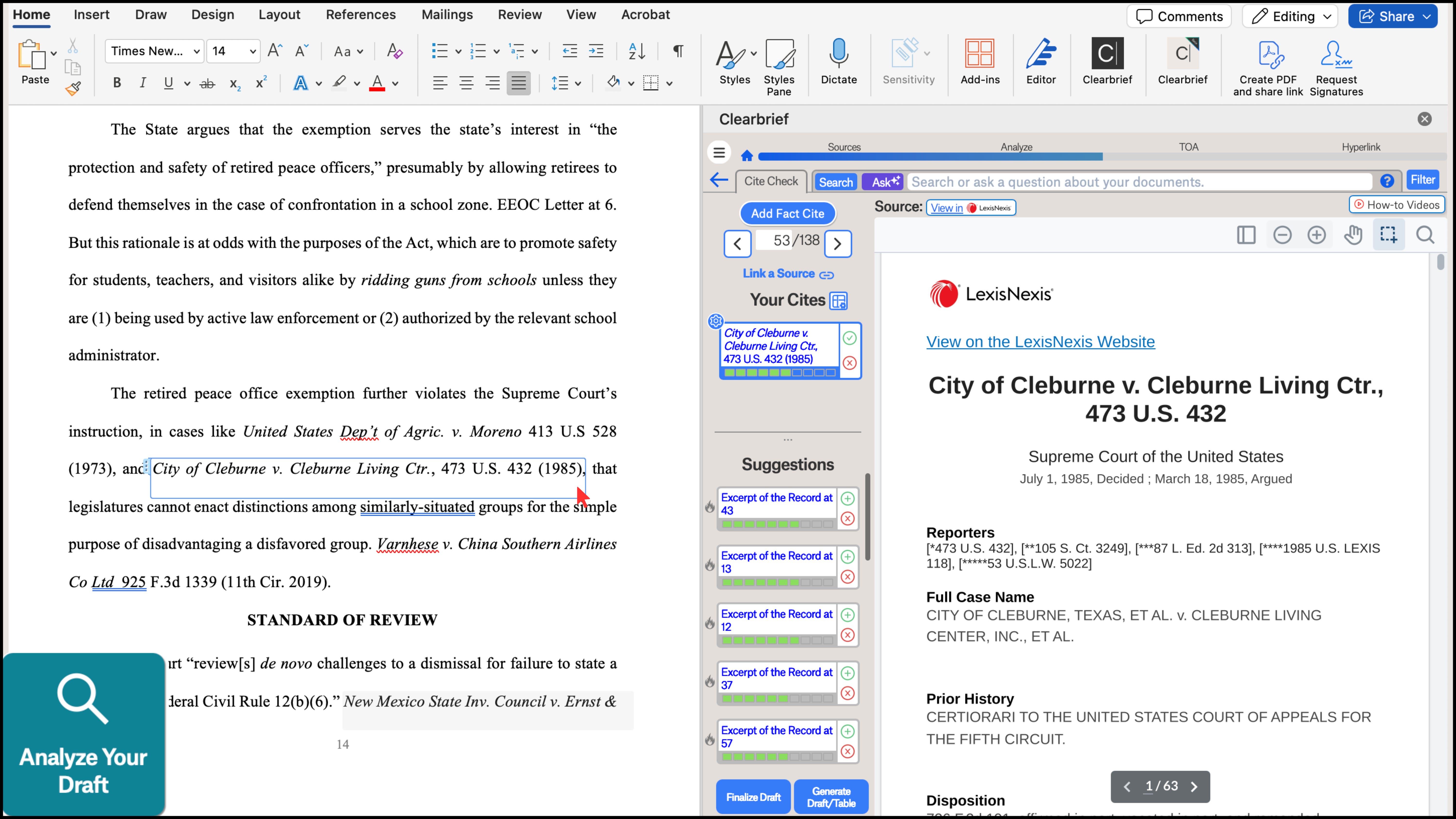1456x819 pixels.
Task: Zoom out the source document
Action: (1282, 235)
